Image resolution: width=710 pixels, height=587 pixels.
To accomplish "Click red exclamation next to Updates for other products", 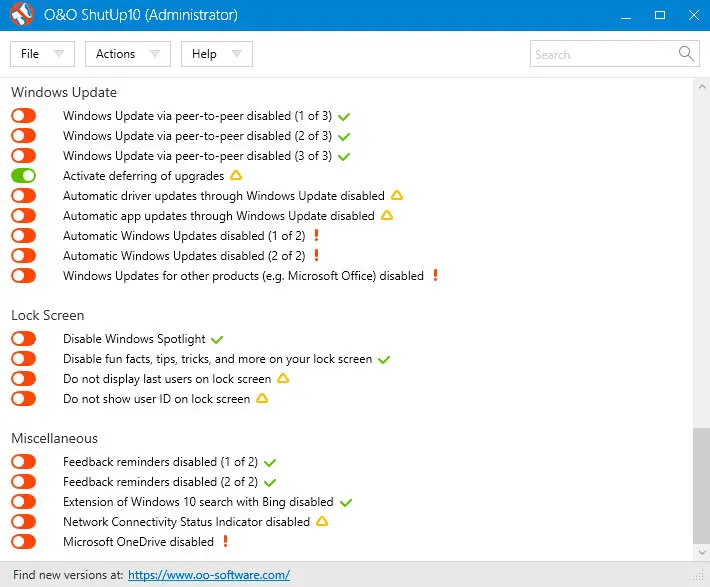I will click(435, 275).
